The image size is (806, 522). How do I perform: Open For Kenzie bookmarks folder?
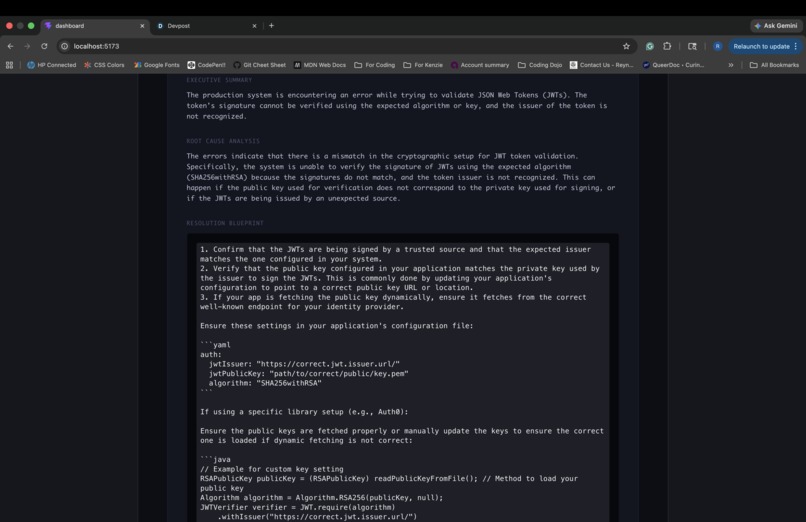point(423,65)
